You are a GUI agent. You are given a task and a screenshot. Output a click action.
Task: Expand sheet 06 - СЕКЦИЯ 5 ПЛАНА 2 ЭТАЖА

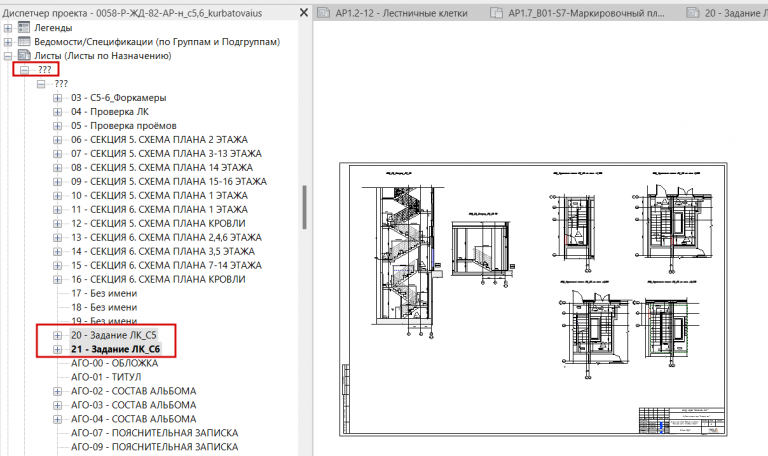(x=58, y=140)
